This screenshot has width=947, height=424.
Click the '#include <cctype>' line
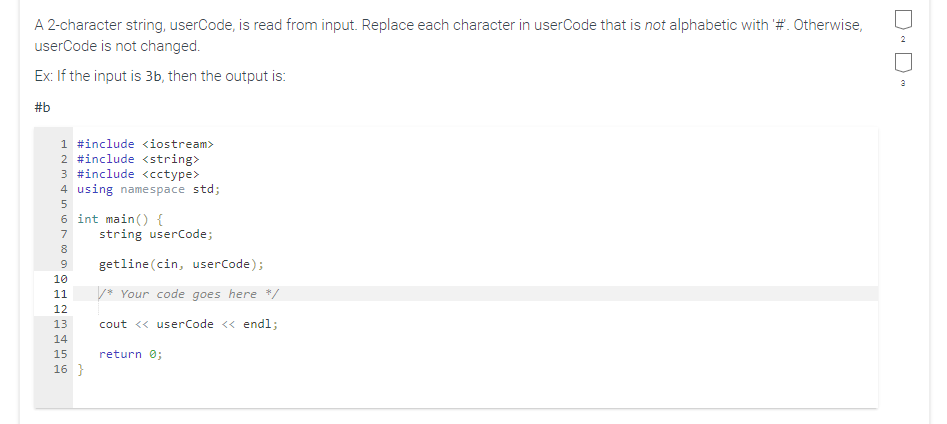point(138,174)
